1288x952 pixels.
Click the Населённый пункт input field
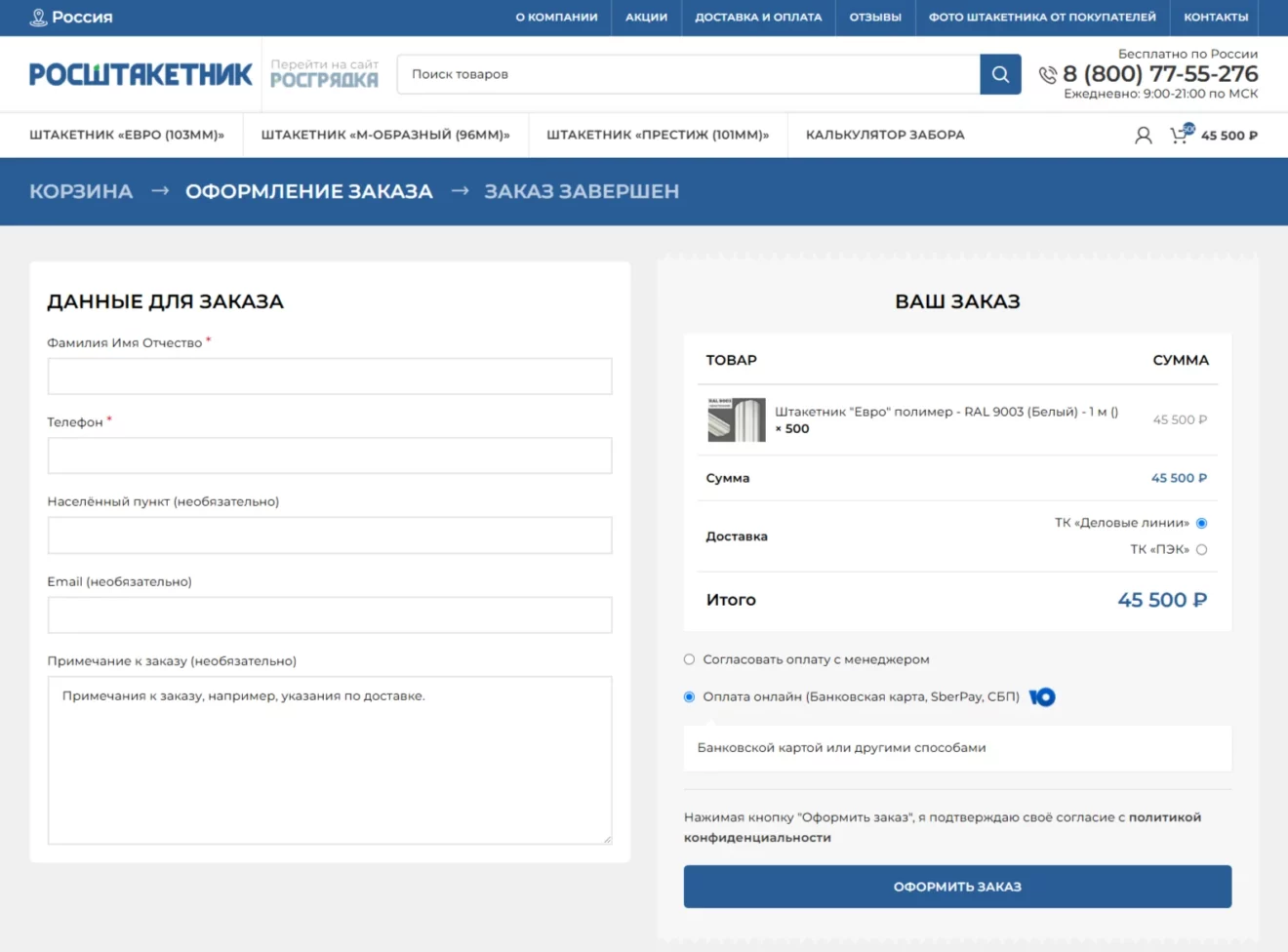pos(330,535)
